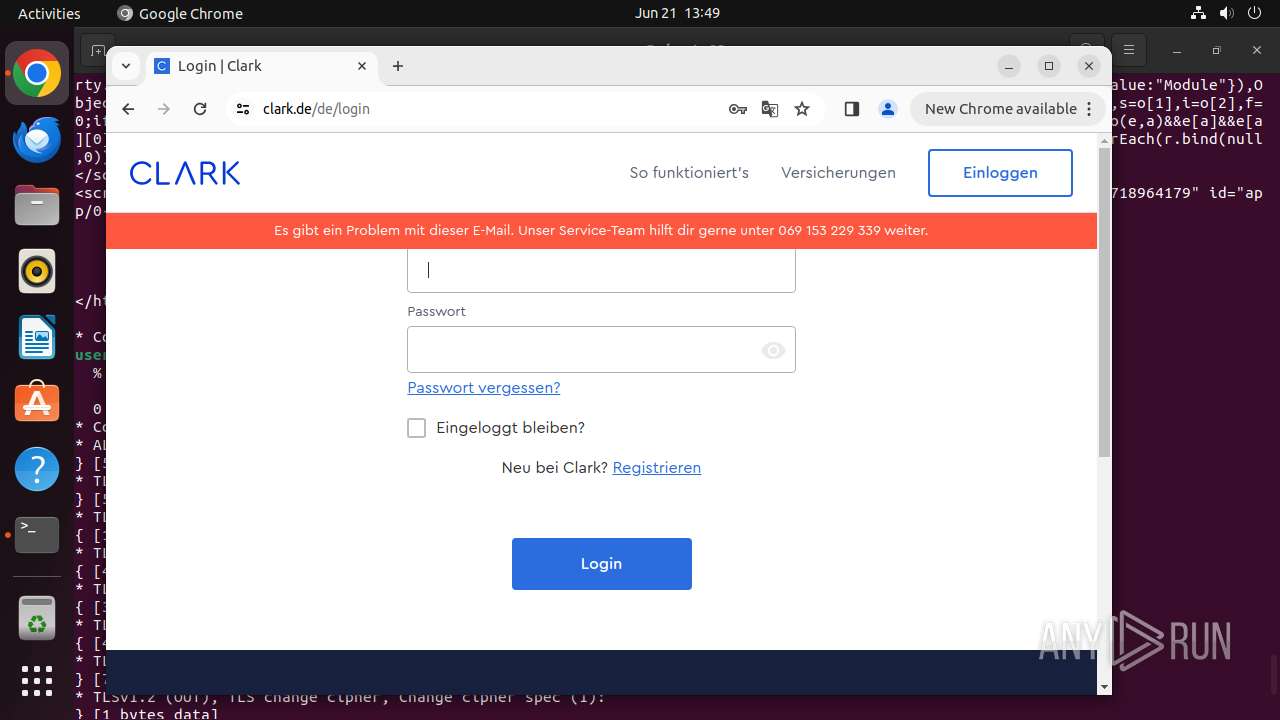Submit with the blue Login button

602,564
